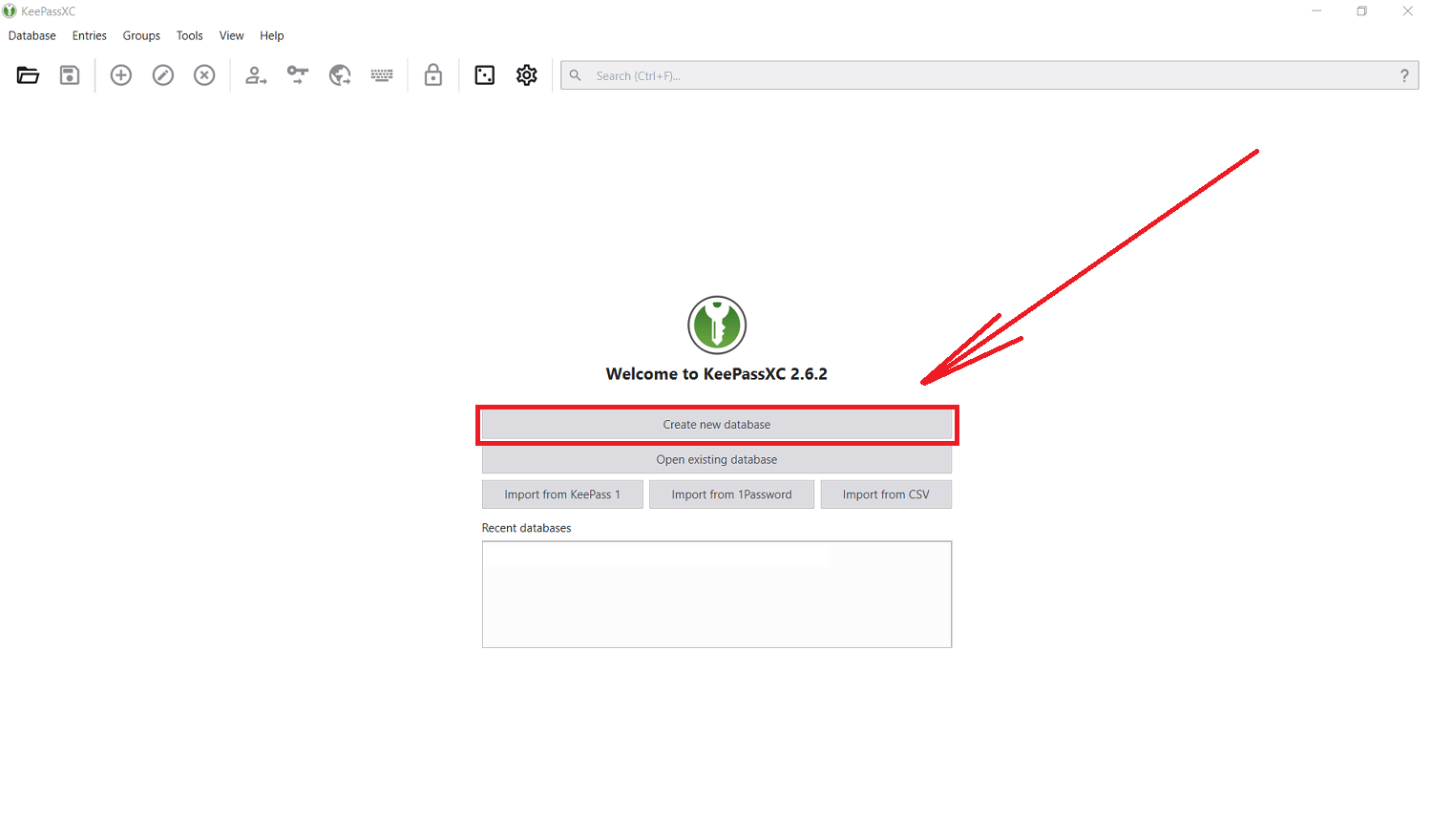Add a new entry with plus icon

[x=121, y=75]
